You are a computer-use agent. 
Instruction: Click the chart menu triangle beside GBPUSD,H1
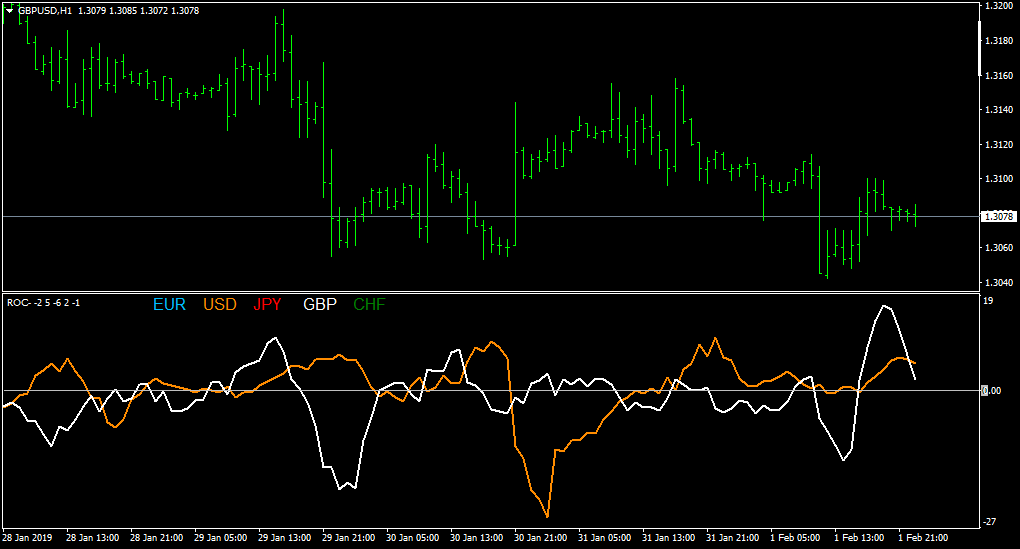pos(10,10)
